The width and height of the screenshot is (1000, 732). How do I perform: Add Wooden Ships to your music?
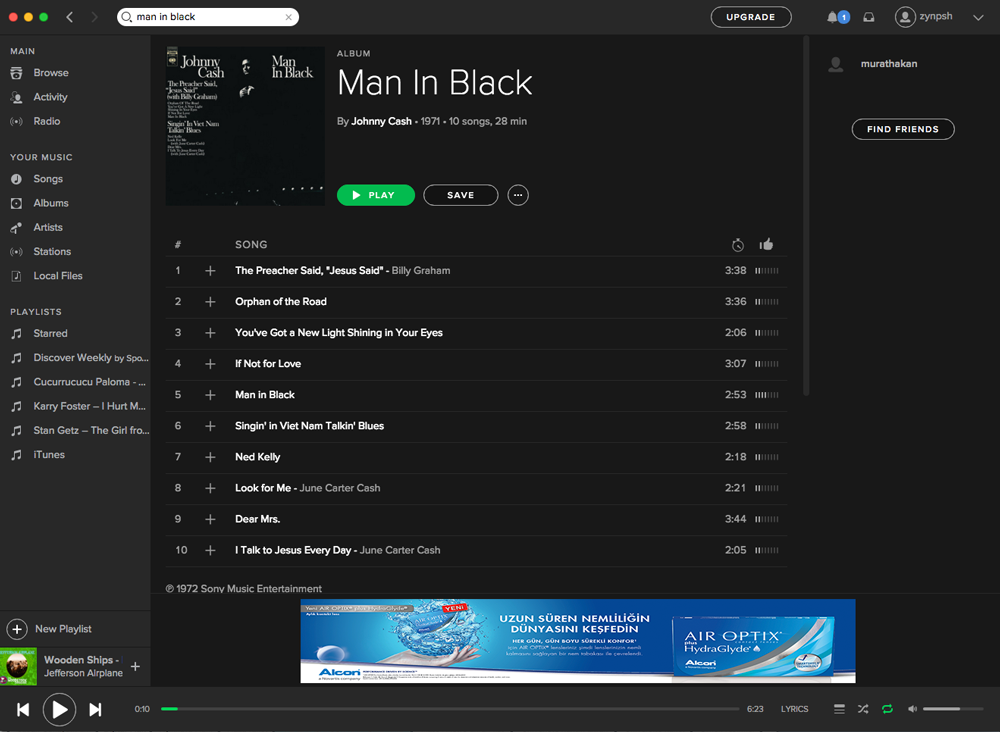pyautogui.click(x=135, y=666)
